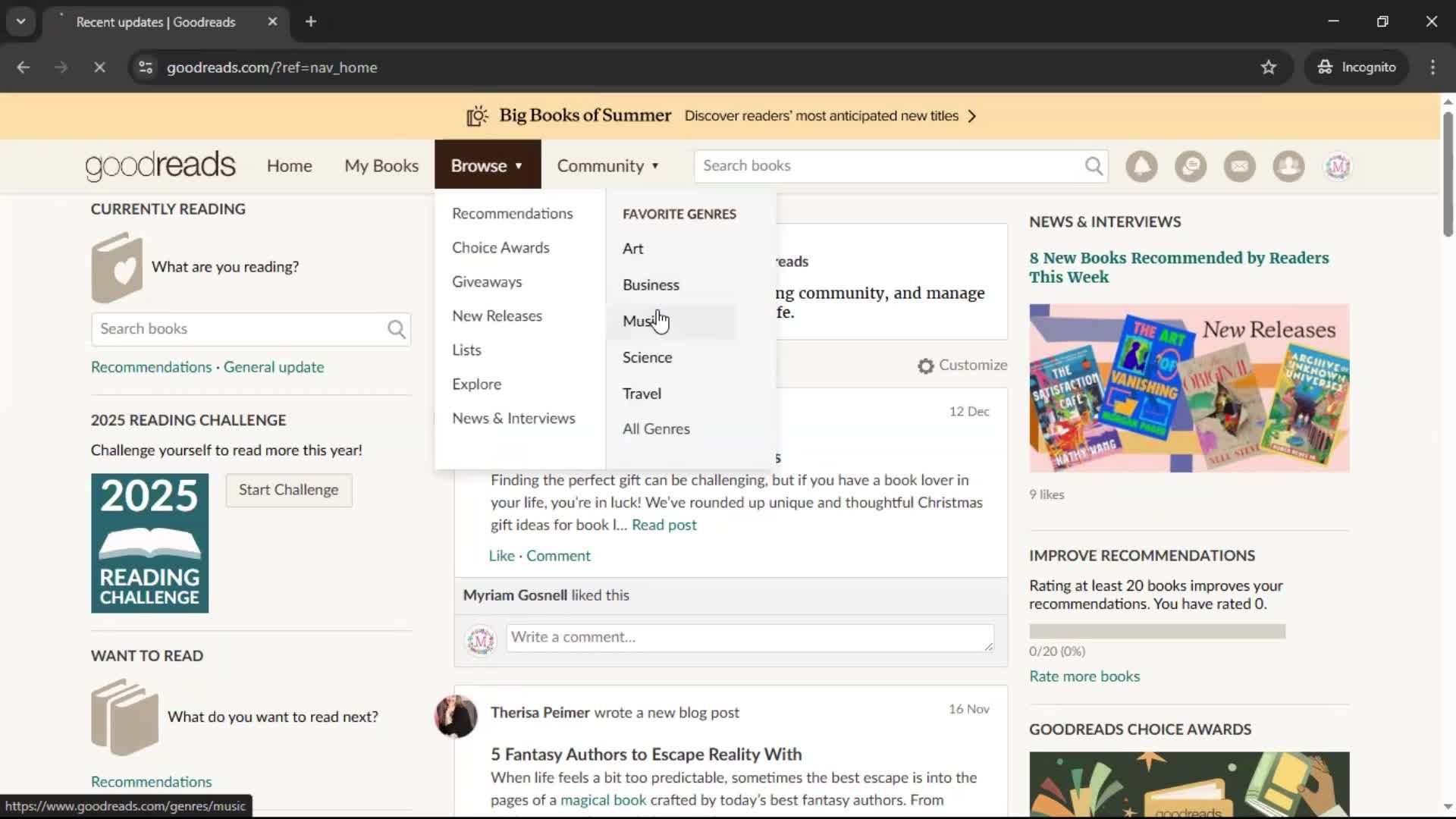Bookmark this page with the star icon
Screen dimensions: 1456x819
point(1269,67)
